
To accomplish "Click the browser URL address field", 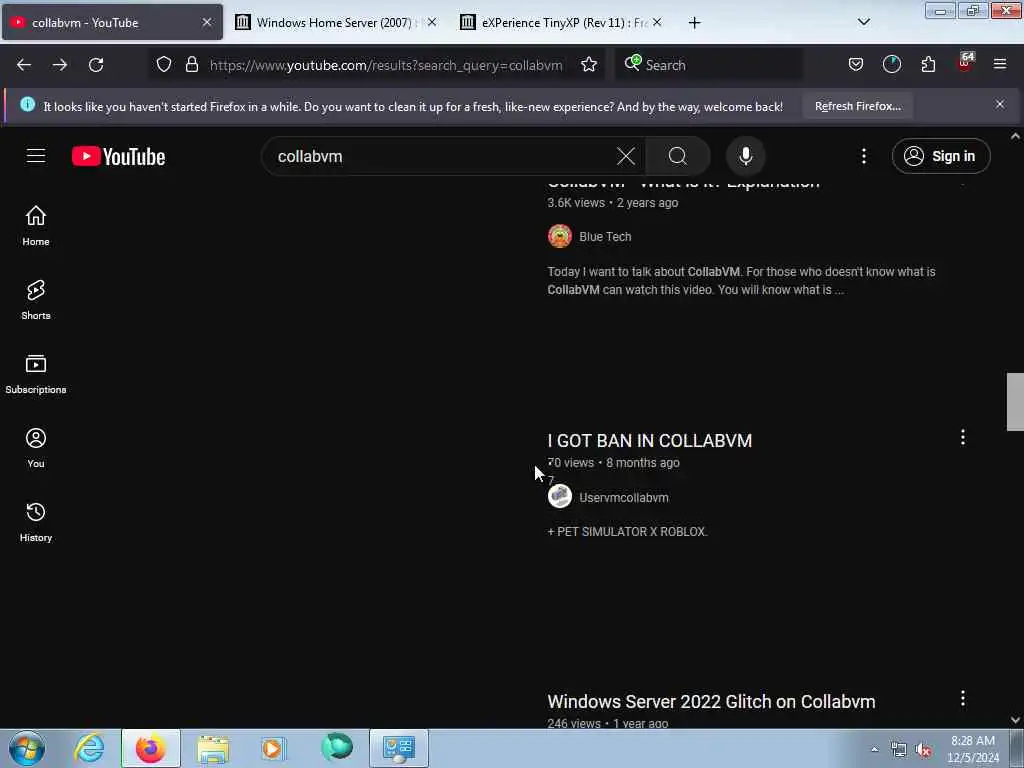I will (385, 65).
